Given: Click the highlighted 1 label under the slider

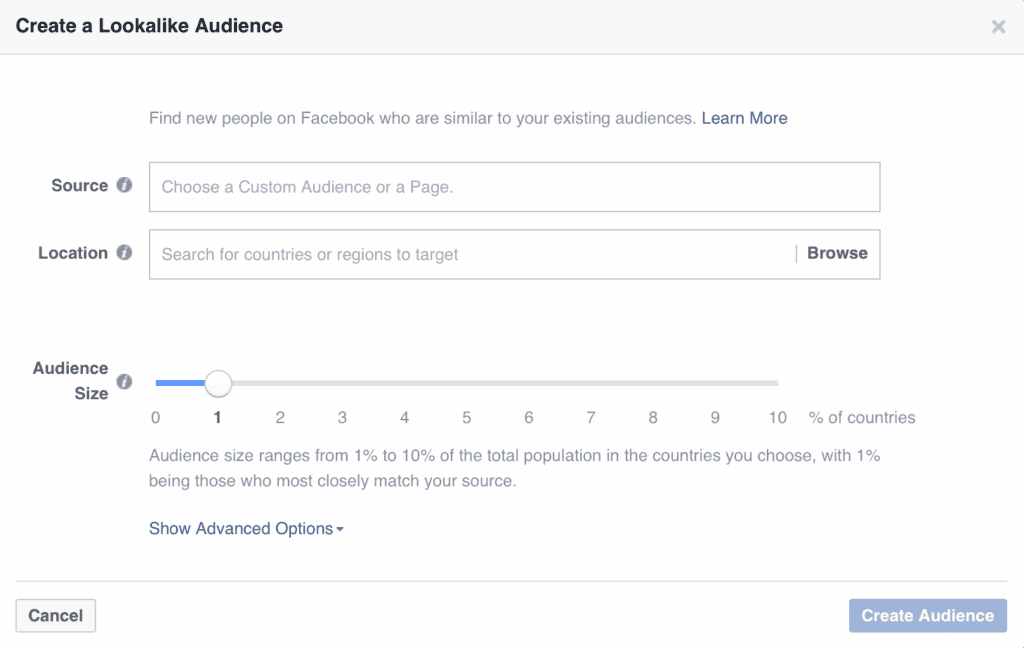Looking at the screenshot, I should coord(218,417).
